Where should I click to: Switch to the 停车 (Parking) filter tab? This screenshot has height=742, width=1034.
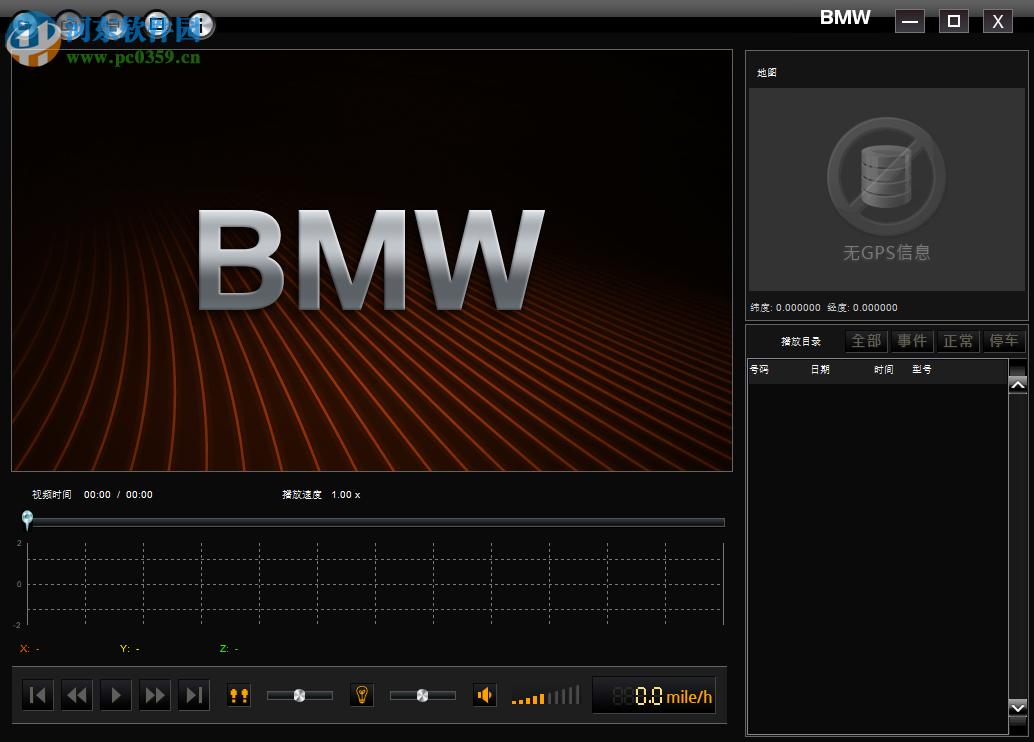coord(1004,341)
